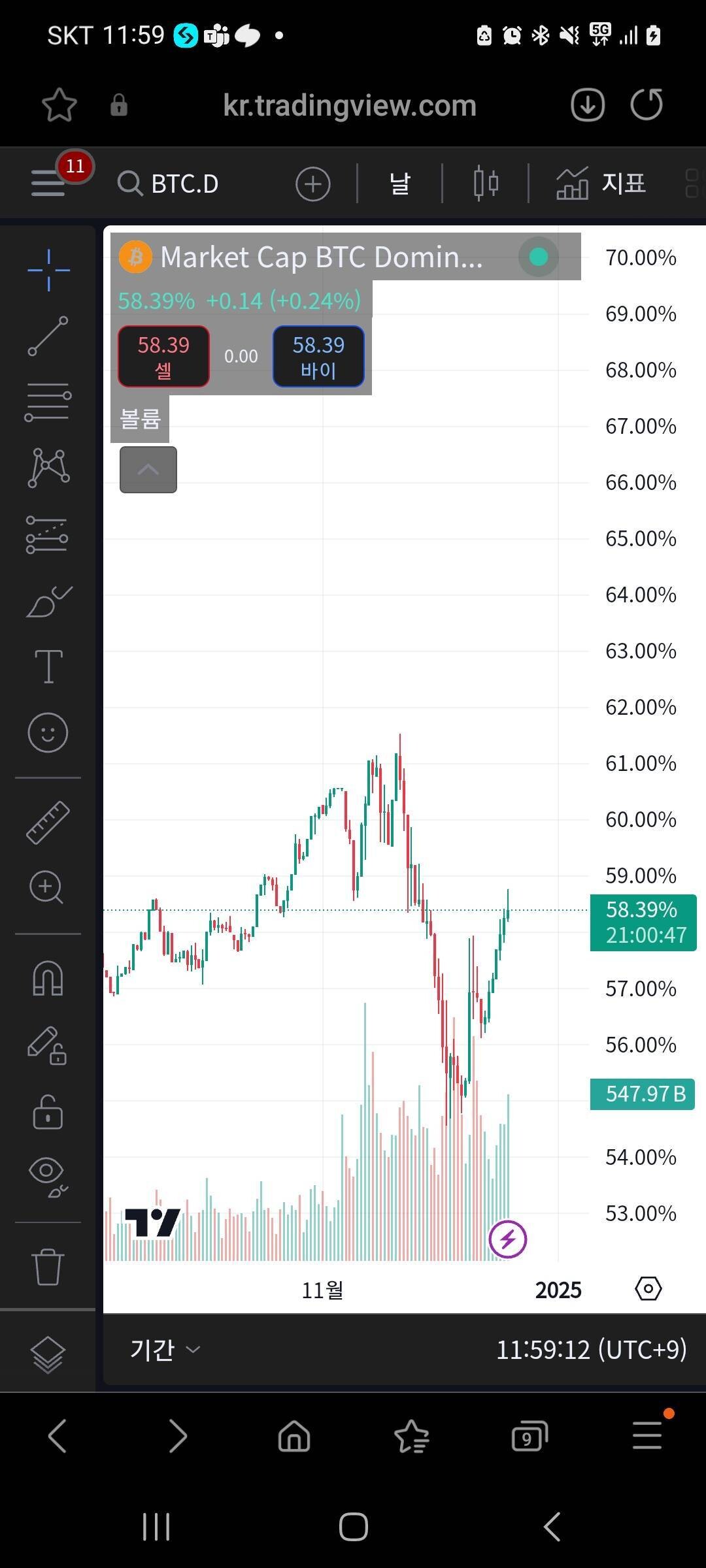The width and height of the screenshot is (706, 1568).
Task: Open the hamburger main menu
Action: coord(48,183)
